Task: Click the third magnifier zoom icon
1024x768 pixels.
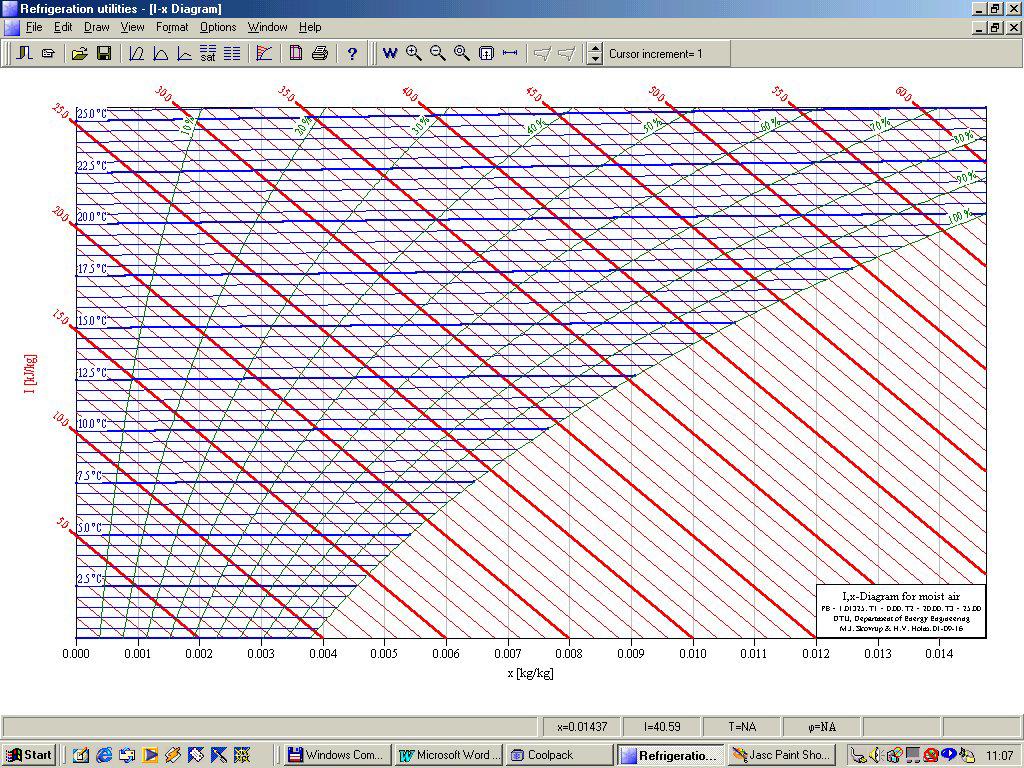Action: (462, 54)
